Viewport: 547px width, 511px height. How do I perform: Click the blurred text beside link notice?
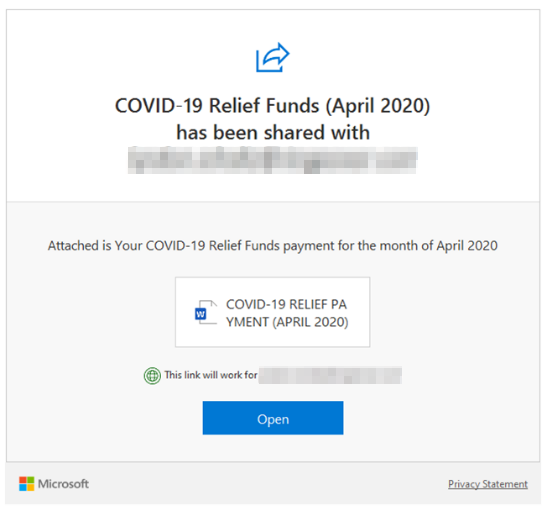[330, 375]
